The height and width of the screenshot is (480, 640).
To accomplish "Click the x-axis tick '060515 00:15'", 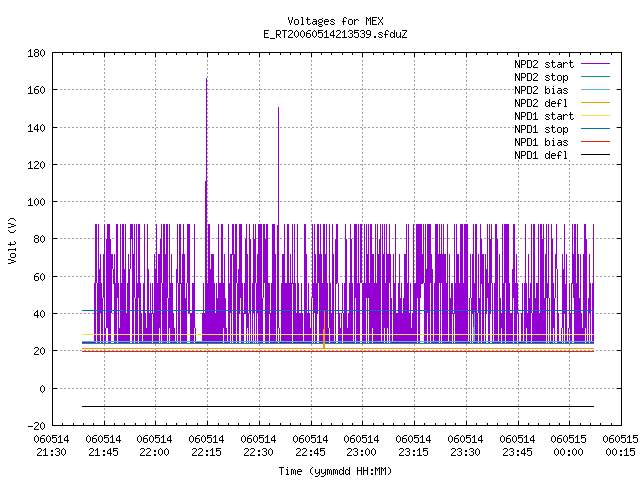I will (620, 446).
